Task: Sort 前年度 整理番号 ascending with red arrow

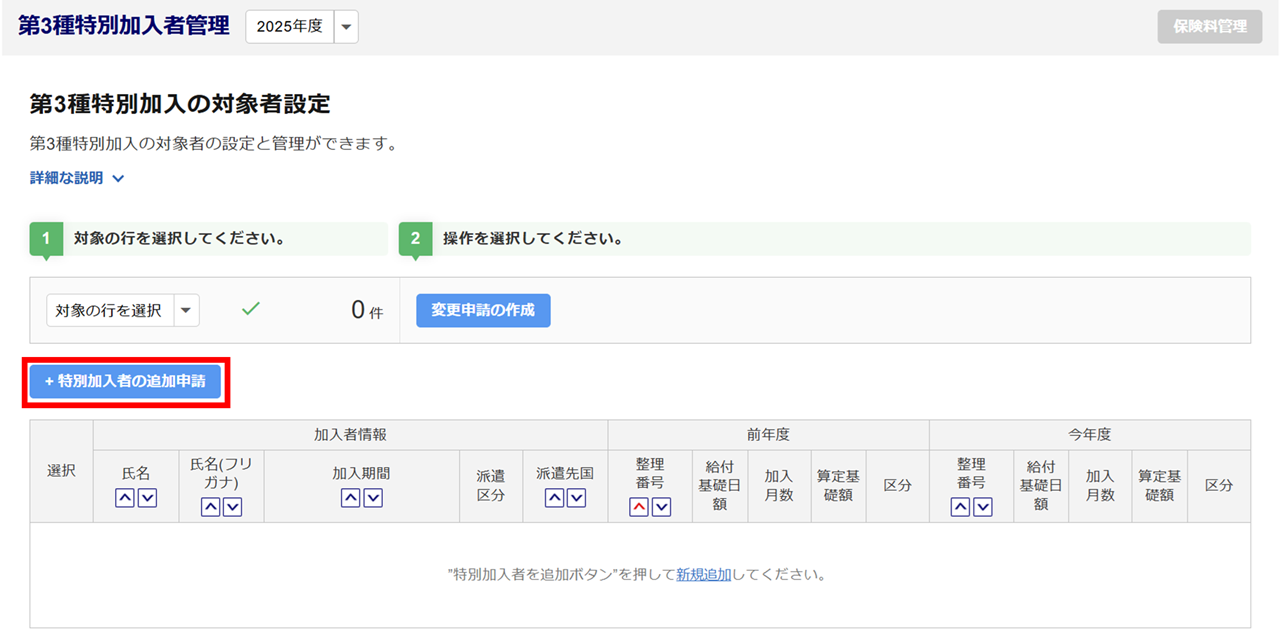Action: point(640,507)
